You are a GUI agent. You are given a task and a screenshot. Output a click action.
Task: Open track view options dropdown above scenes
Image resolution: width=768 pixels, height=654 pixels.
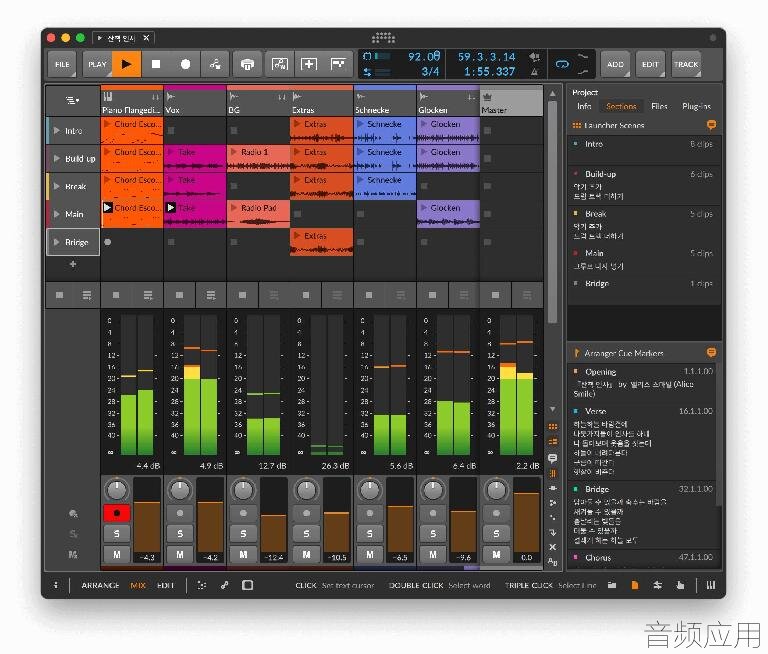click(x=72, y=100)
